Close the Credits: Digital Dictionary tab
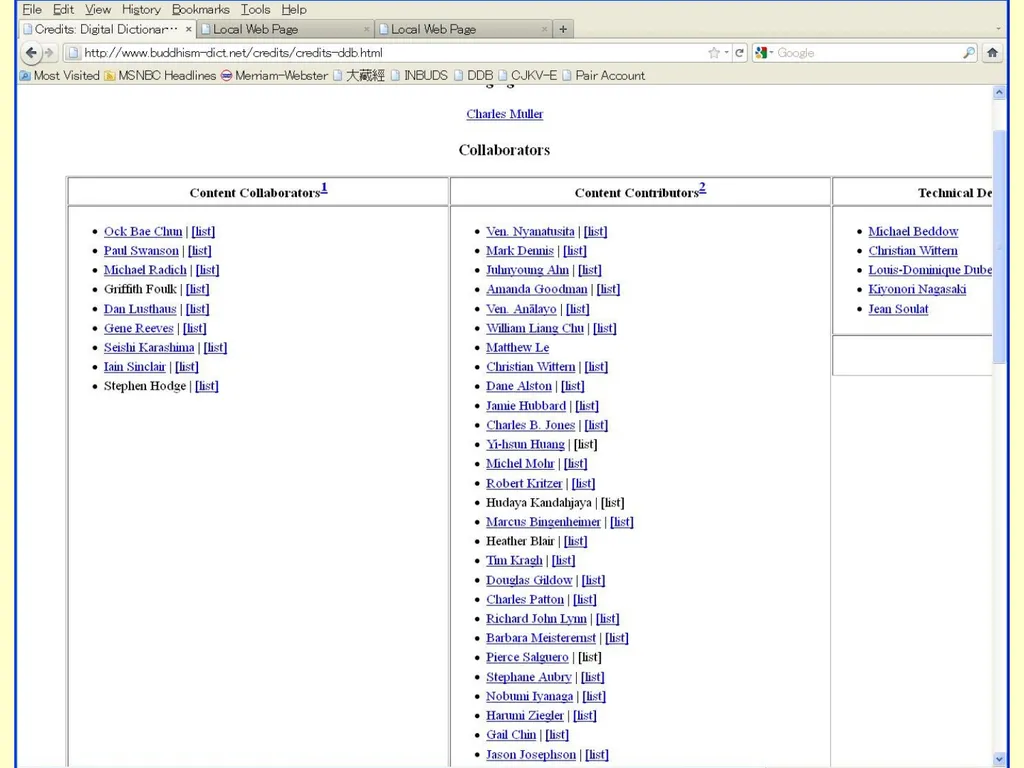Viewport: 1024px width, 768px height. 188,29
